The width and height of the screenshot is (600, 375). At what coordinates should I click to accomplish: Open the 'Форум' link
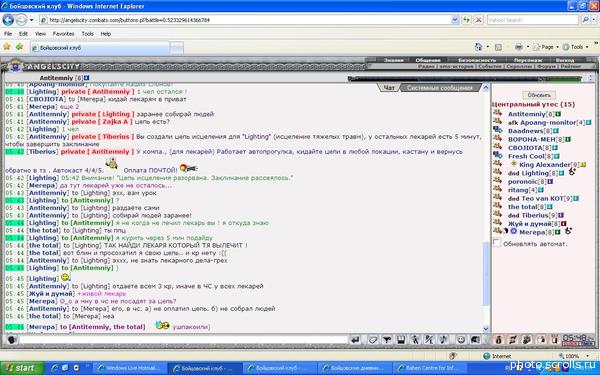tap(546, 66)
